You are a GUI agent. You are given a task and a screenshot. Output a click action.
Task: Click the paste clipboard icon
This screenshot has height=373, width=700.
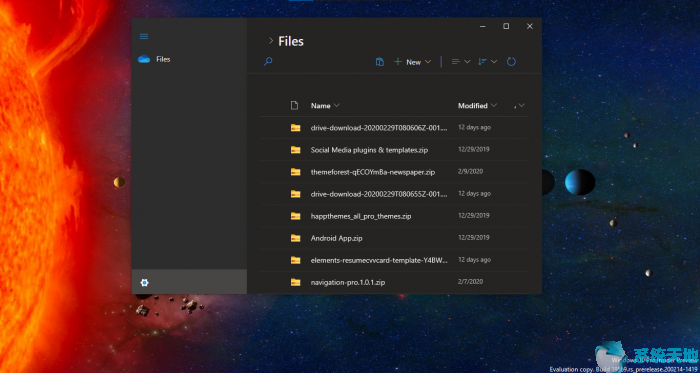coord(380,62)
